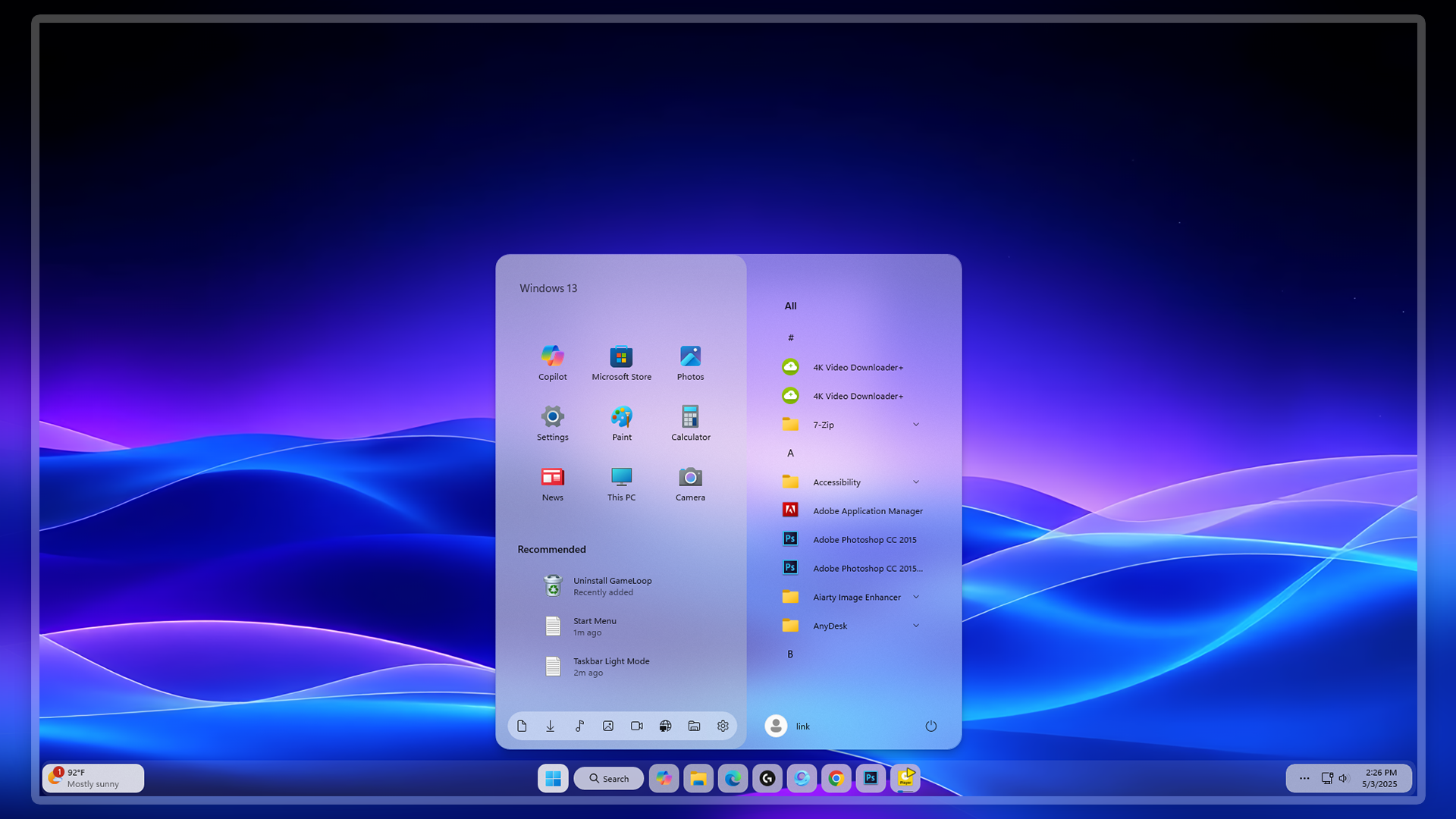
Task: Open the Aiarty Image Enhancer folder entry
Action: (851, 597)
